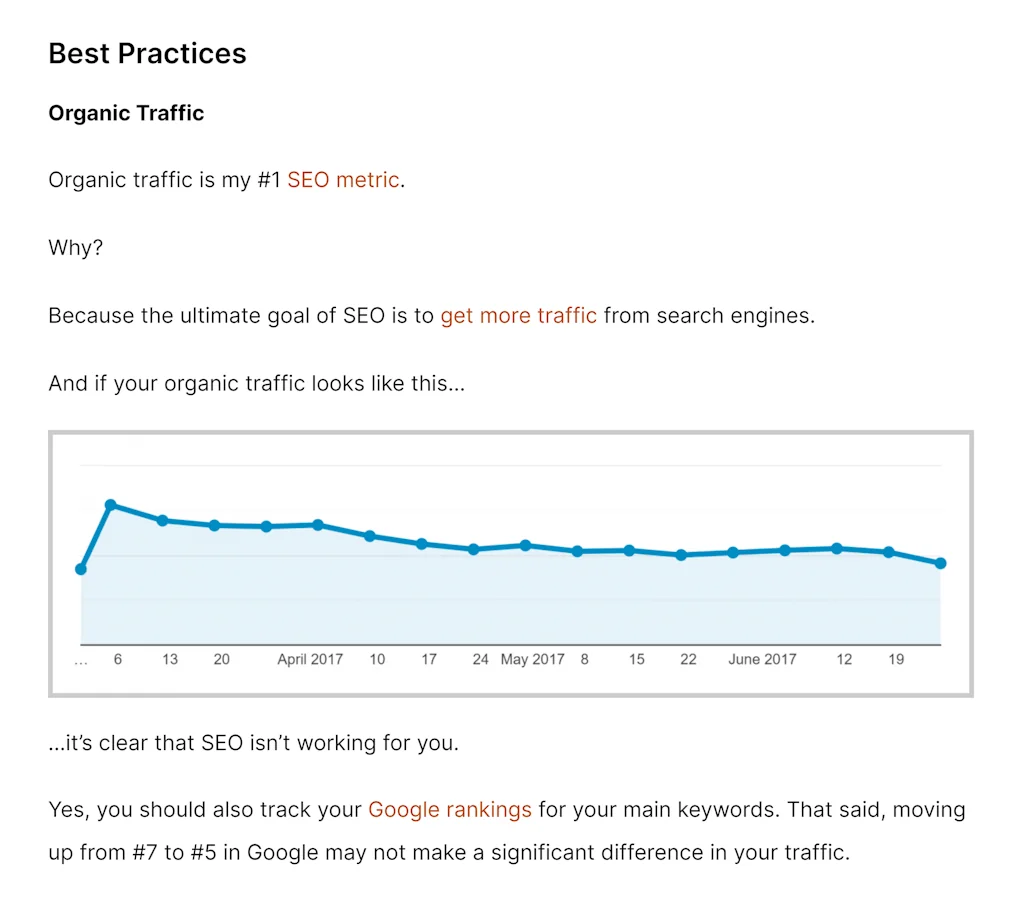Click the May 2017 axis label
The image size is (1024, 903).
tap(533, 659)
